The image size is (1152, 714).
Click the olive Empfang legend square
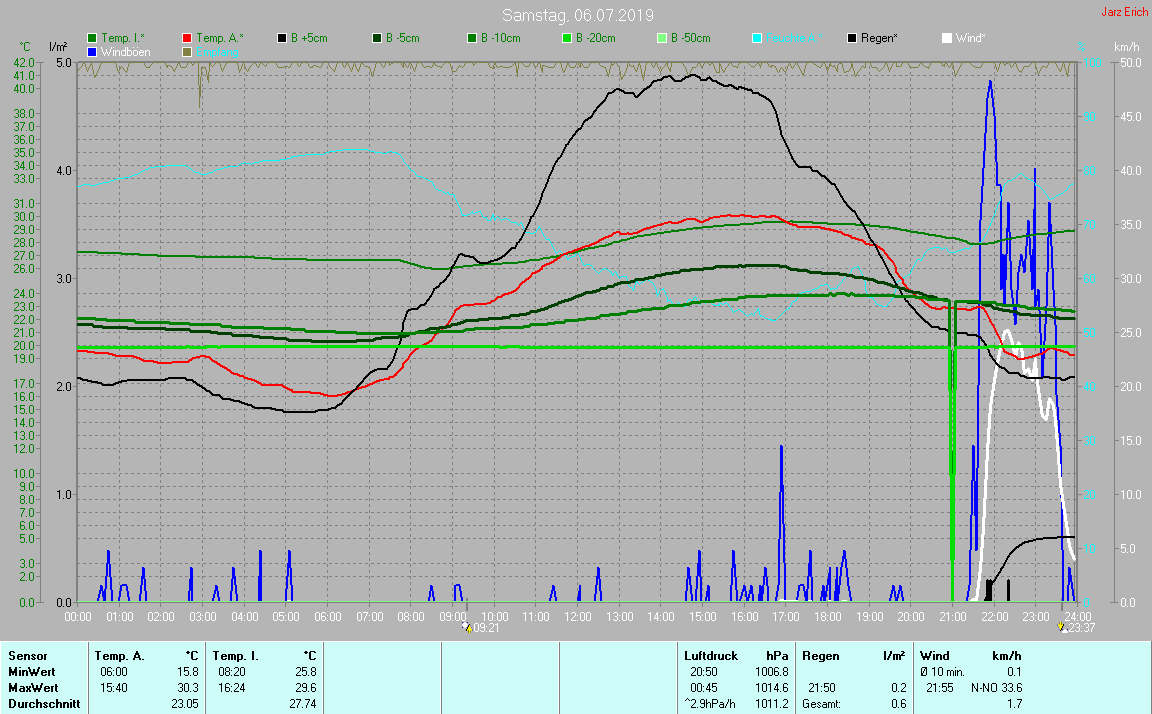pos(187,52)
